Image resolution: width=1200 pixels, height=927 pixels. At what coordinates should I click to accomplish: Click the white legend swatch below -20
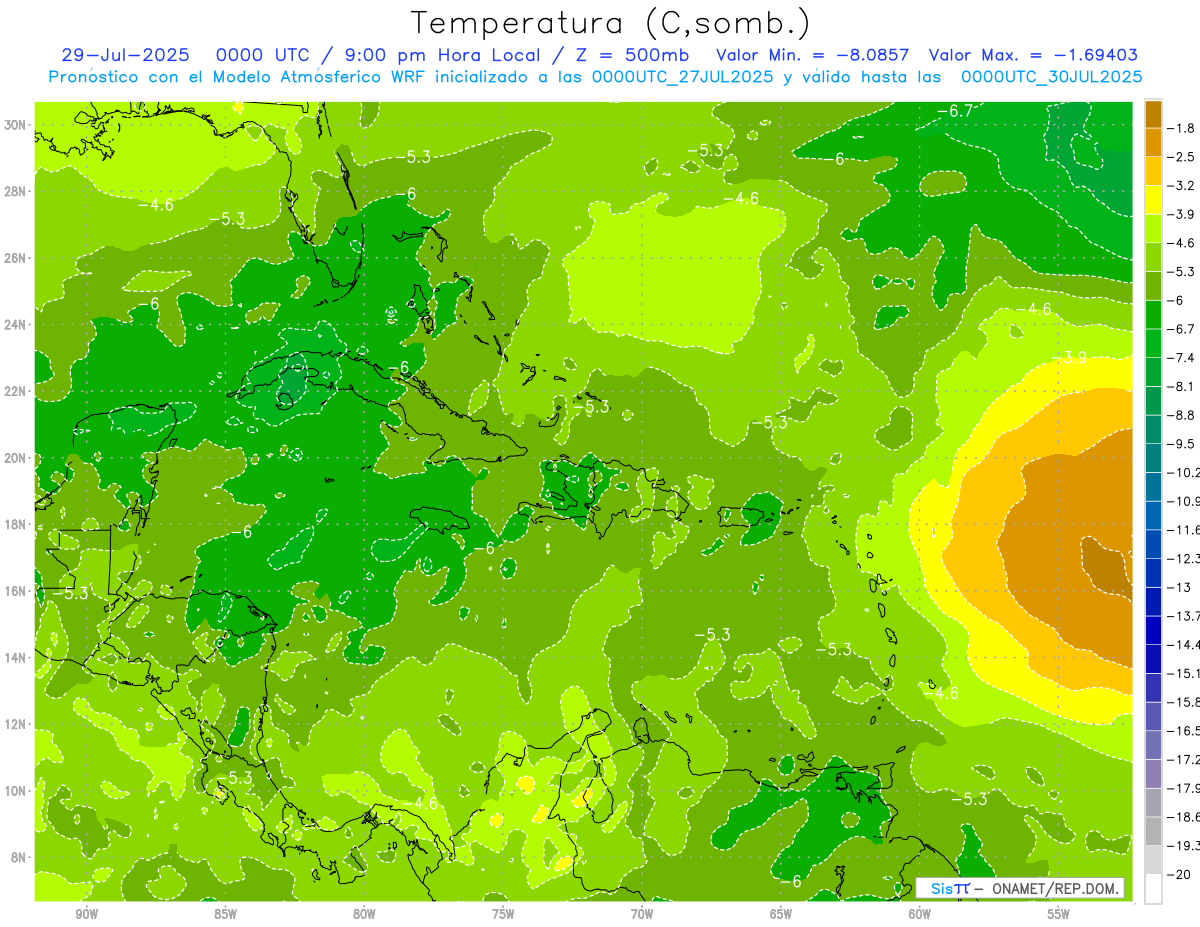pos(1153,889)
